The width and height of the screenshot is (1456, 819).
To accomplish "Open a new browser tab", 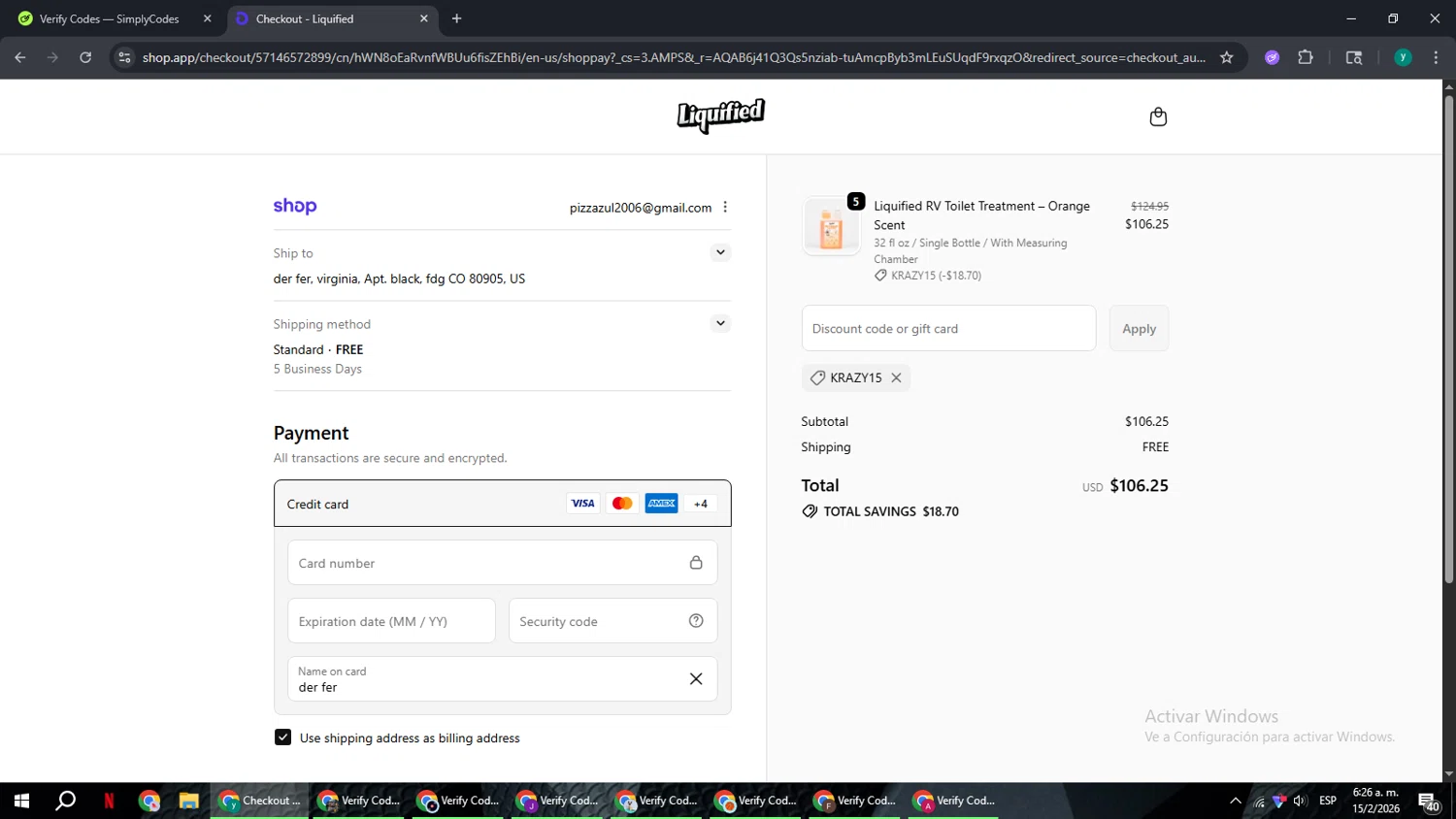I will (x=456, y=18).
